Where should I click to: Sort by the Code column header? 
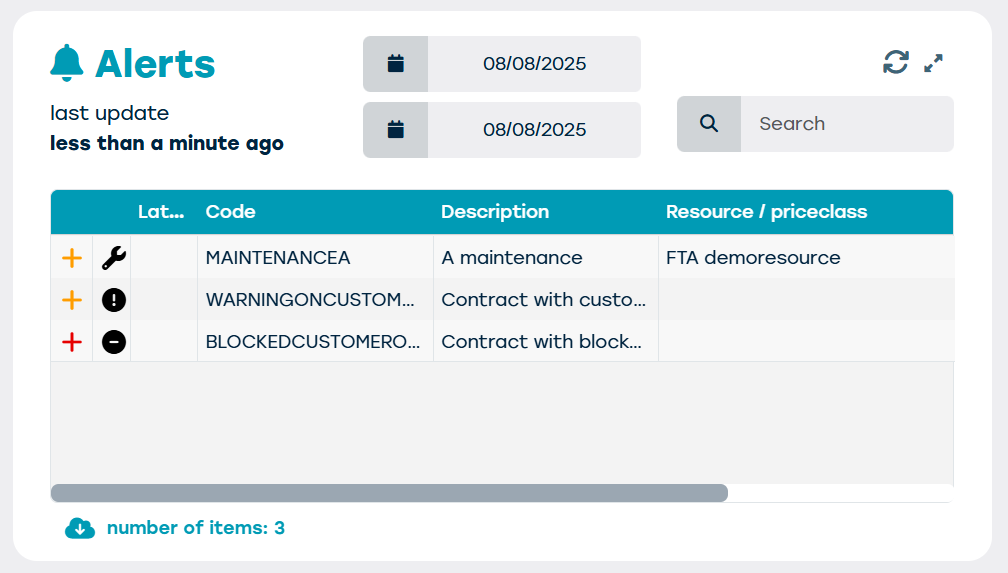231,212
